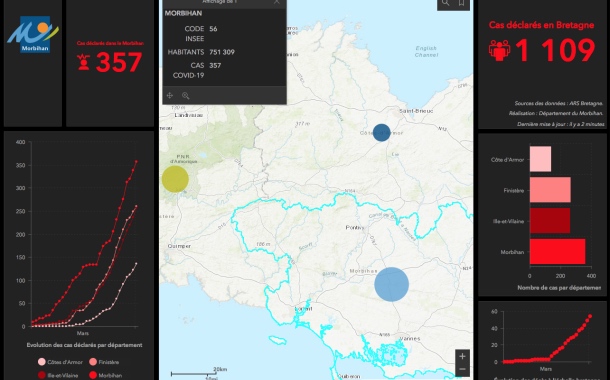The width and height of the screenshot is (610, 380).
Task: Close the Morbihan popup window
Action: (x=276, y=2)
